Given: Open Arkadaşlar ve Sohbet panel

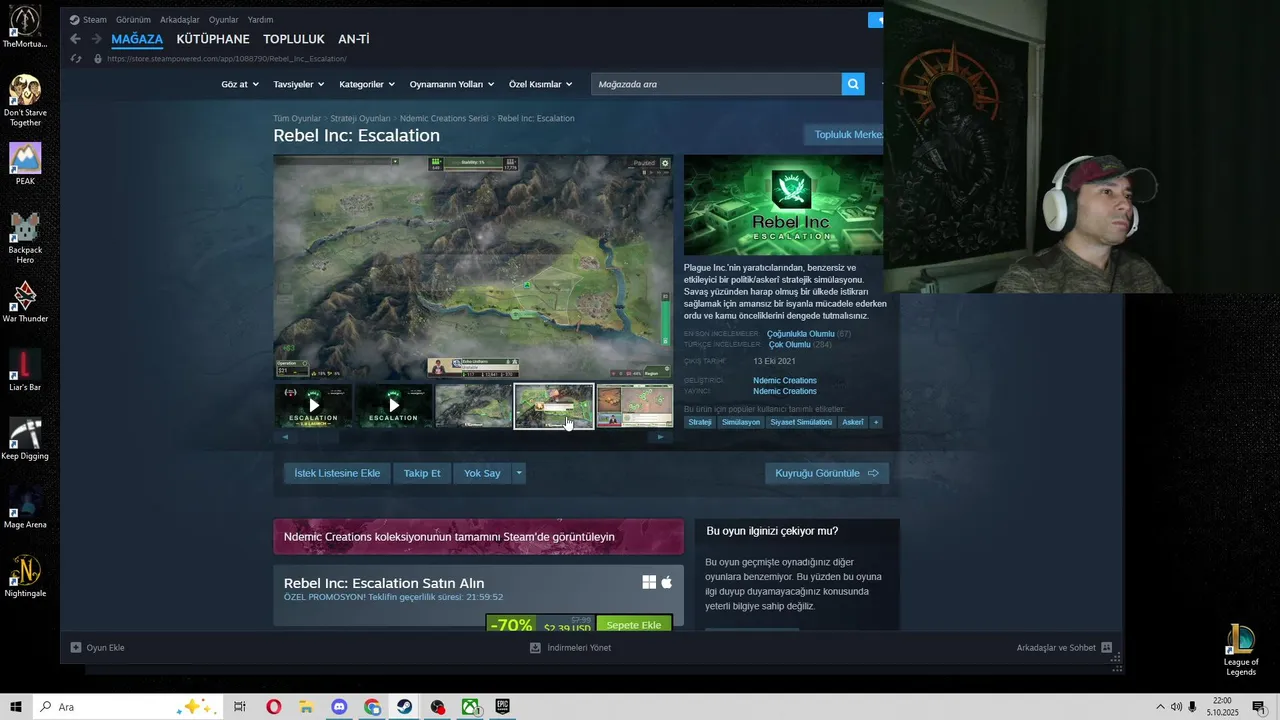Looking at the screenshot, I should pos(1064,647).
